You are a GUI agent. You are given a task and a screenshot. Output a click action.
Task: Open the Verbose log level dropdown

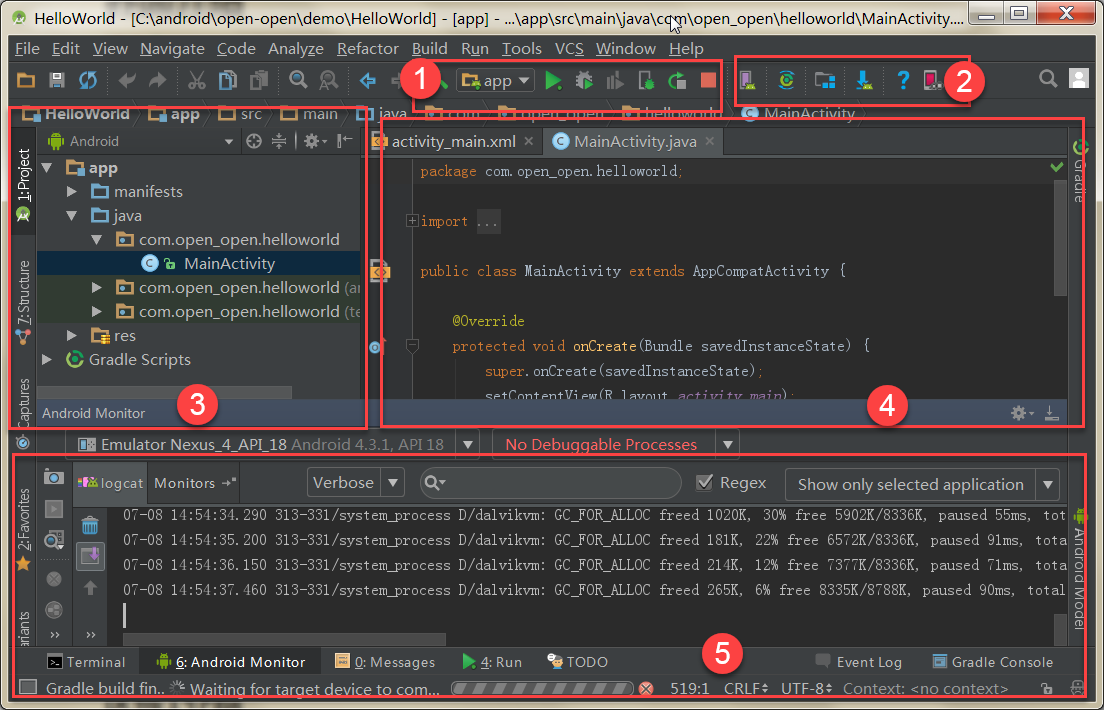pyautogui.click(x=355, y=483)
